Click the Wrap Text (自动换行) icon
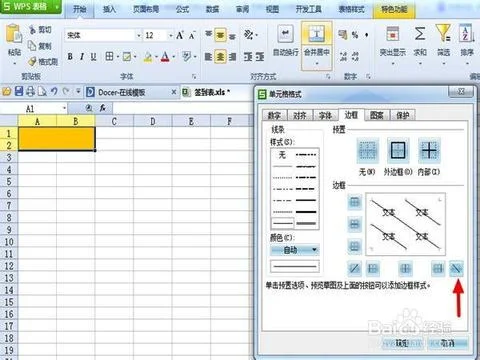480x360 pixels. coord(285,33)
